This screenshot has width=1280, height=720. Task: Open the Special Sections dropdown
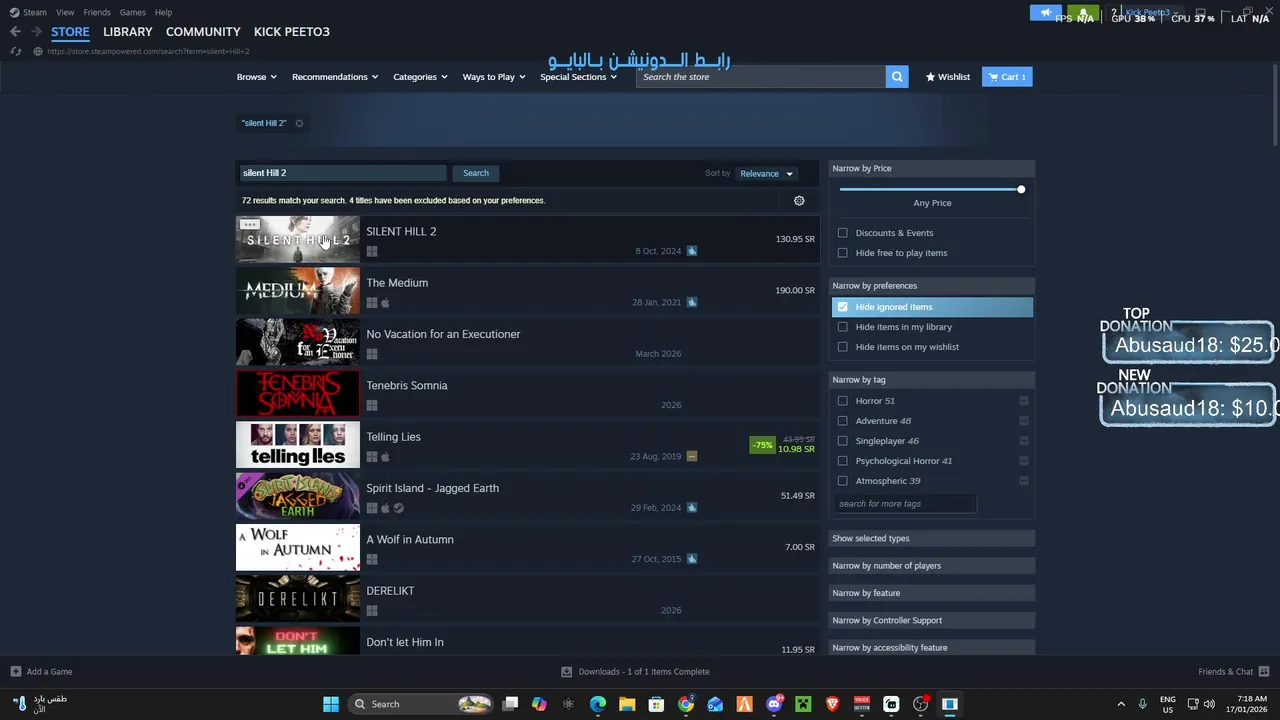point(578,77)
